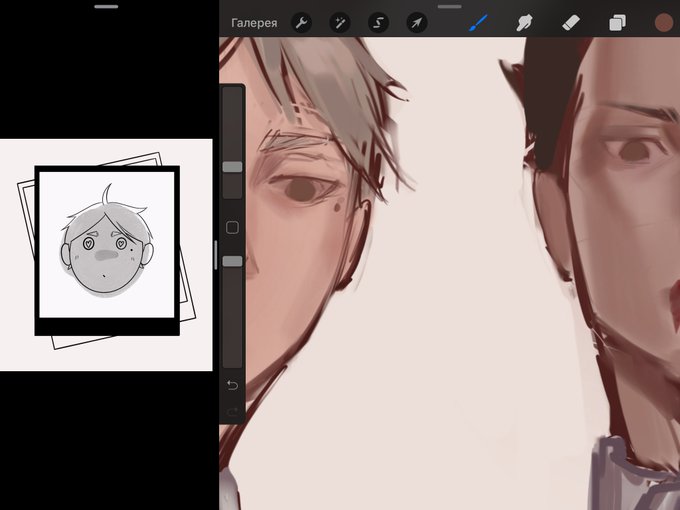Open the Галерея gallery
The image size is (680, 510).
click(x=254, y=23)
